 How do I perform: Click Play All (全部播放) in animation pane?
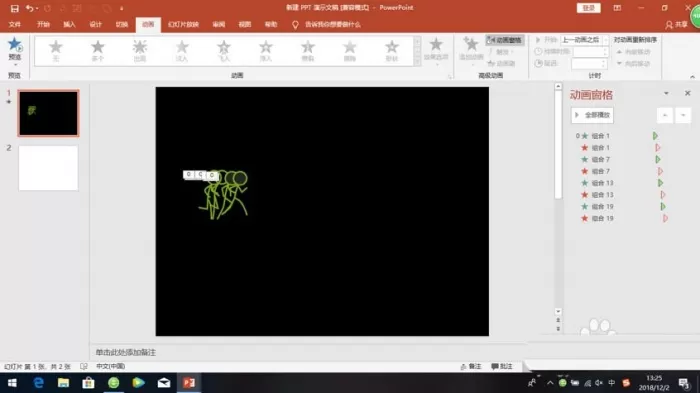(x=592, y=115)
